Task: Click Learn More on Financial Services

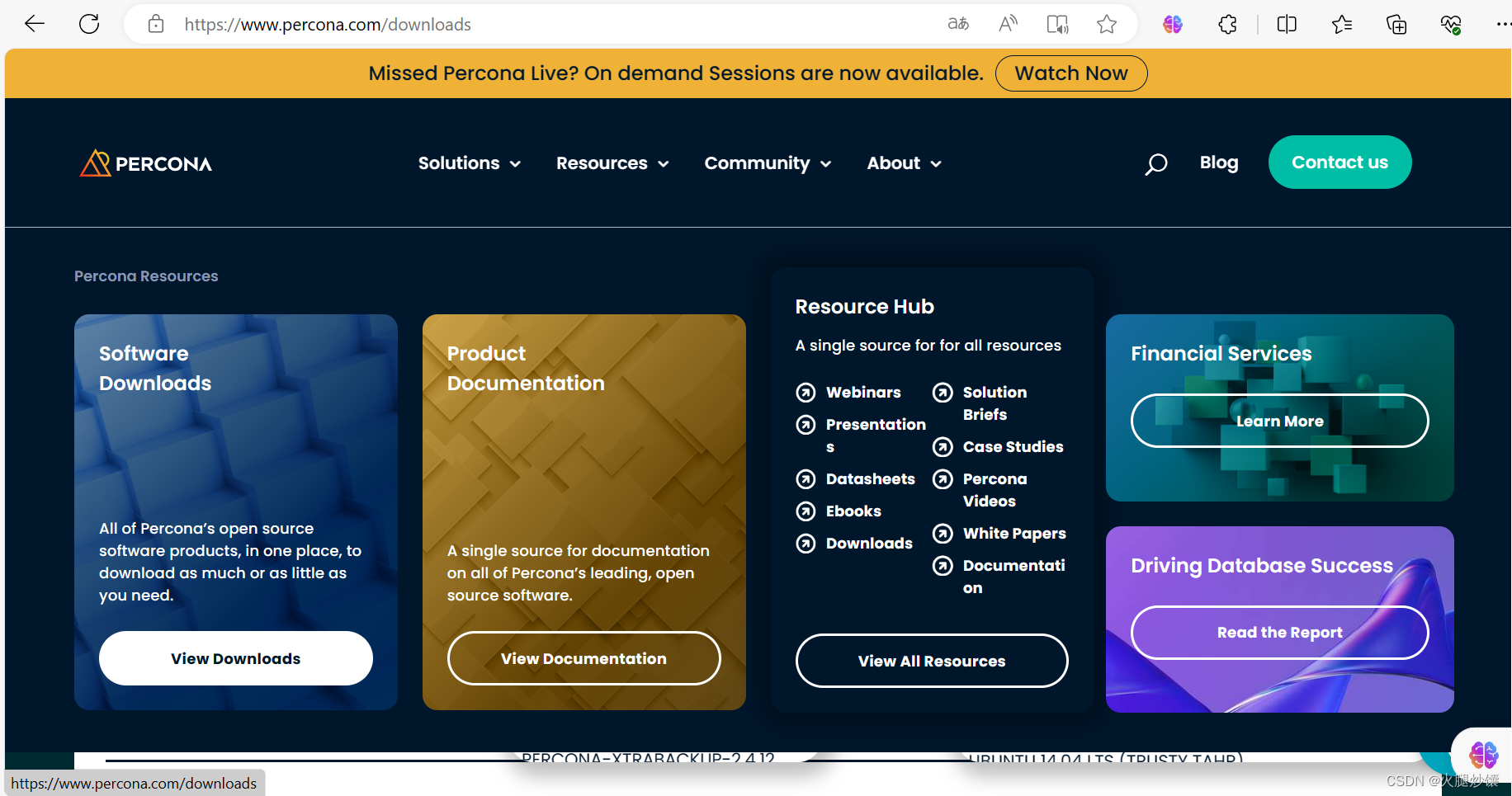Action: (x=1280, y=421)
